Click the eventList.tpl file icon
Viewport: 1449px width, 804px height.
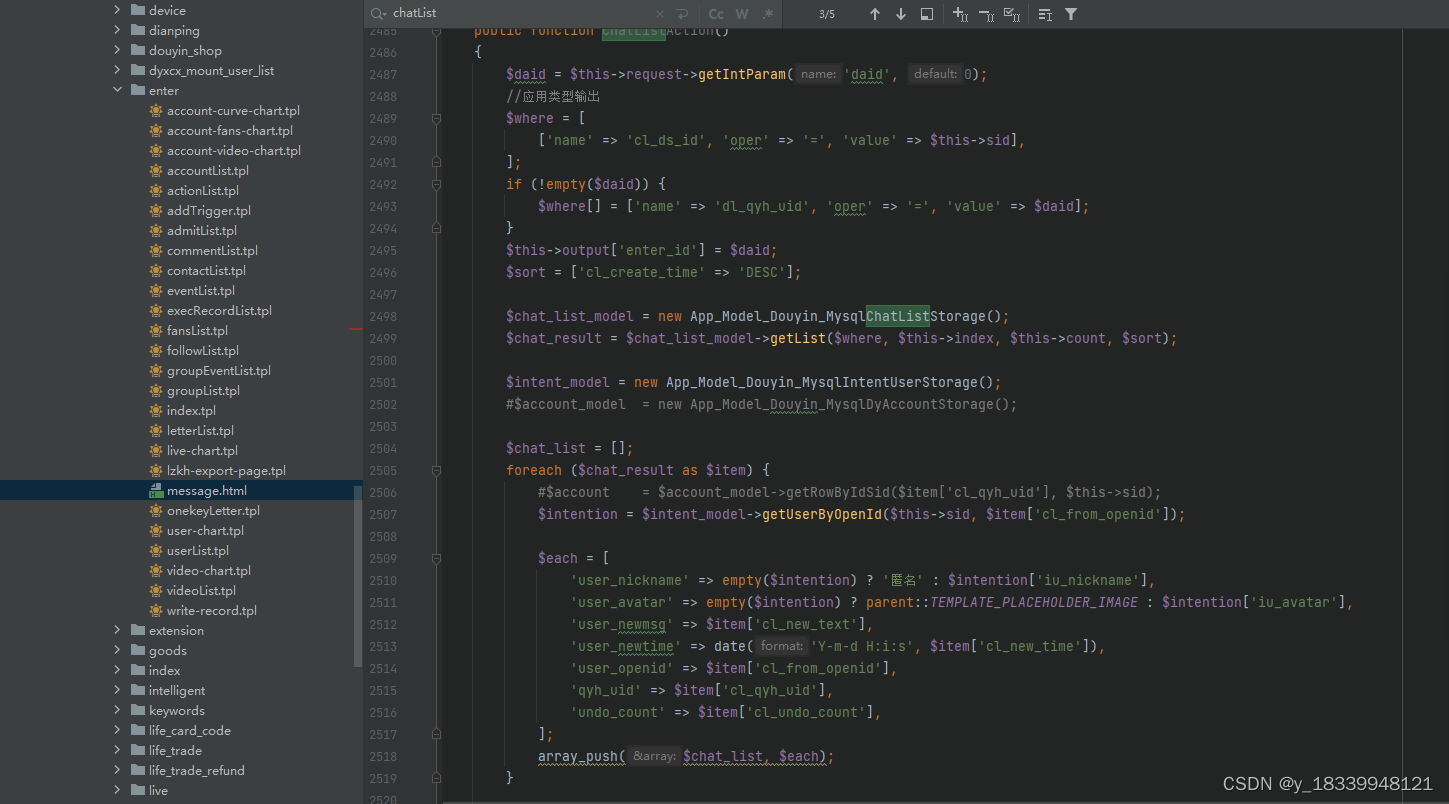click(x=156, y=290)
